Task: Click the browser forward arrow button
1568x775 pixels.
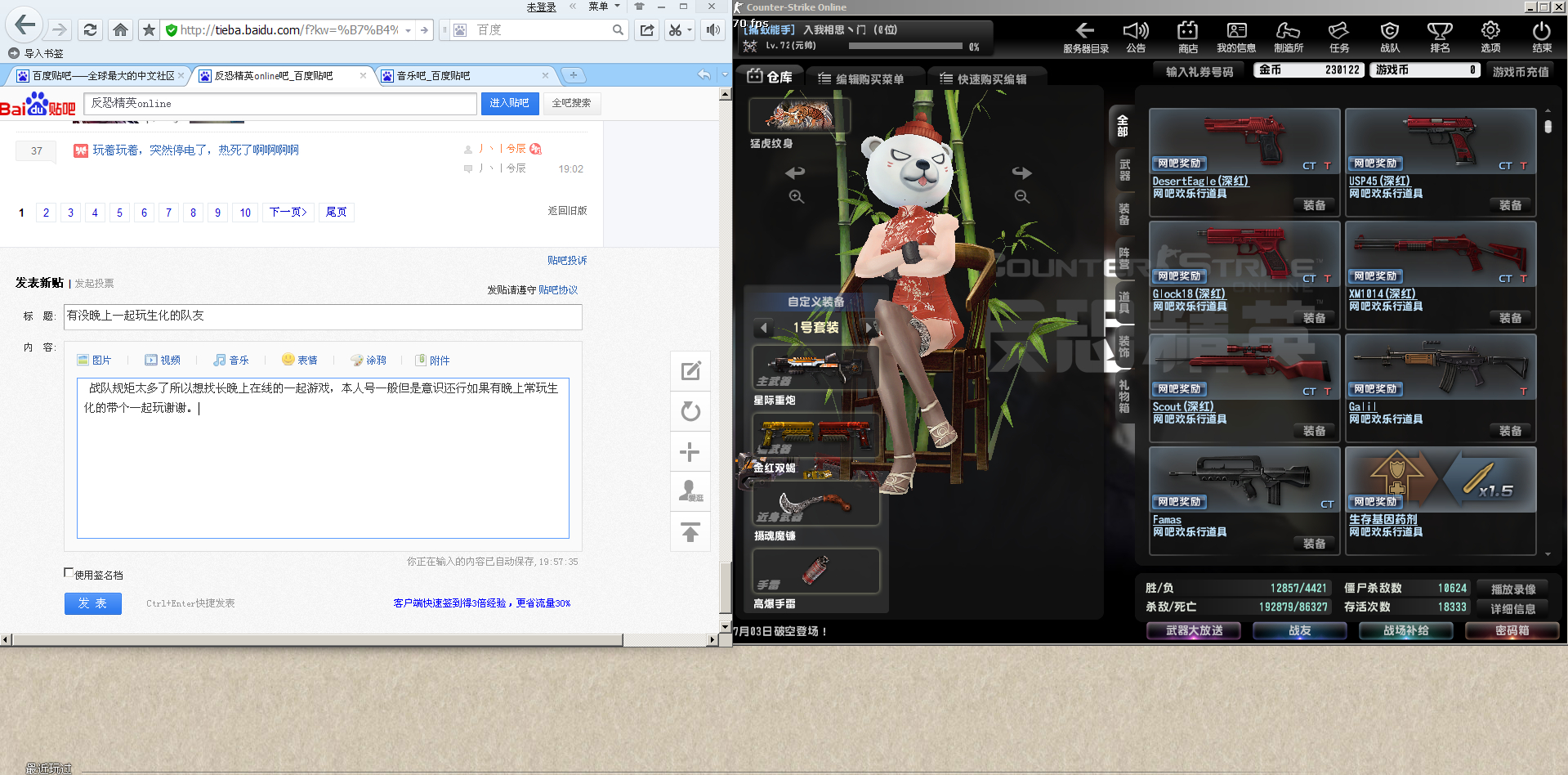Action: 59,30
